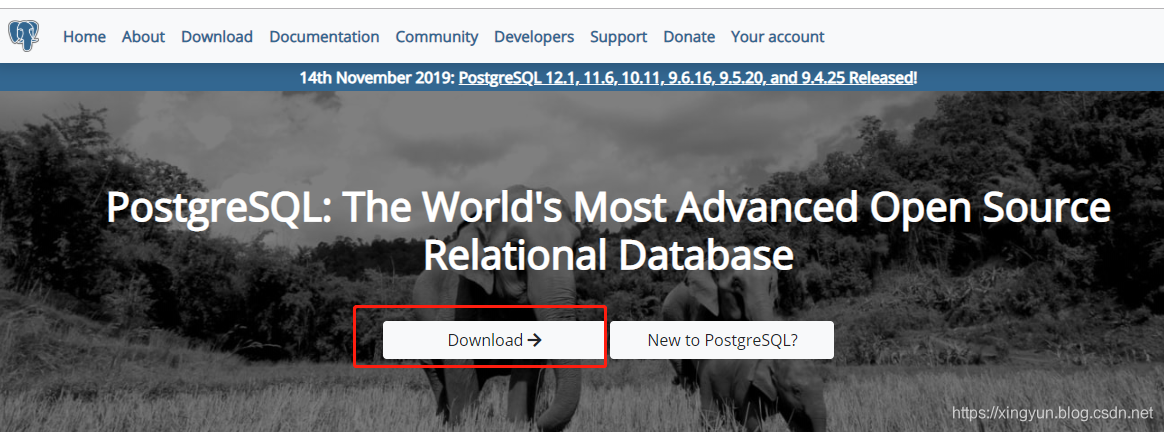The width and height of the screenshot is (1164, 432).
Task: Click the PostgreSQL elephant logo
Action: [23, 36]
